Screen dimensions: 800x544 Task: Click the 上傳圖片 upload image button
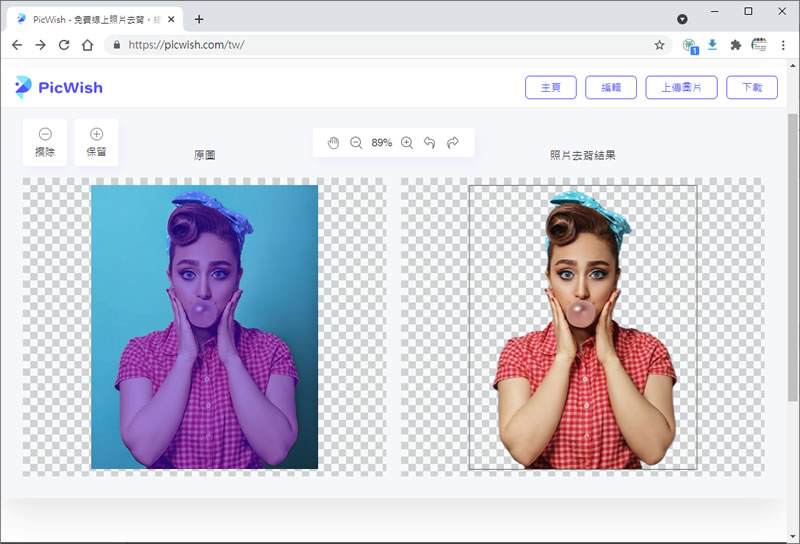tap(681, 88)
